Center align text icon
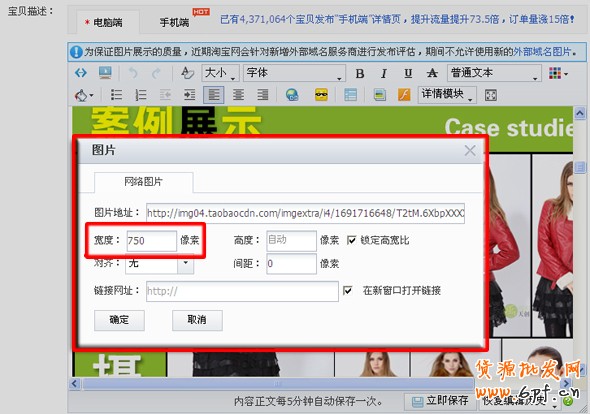Image resolution: width=590 pixels, height=414 pixels. coord(238,95)
